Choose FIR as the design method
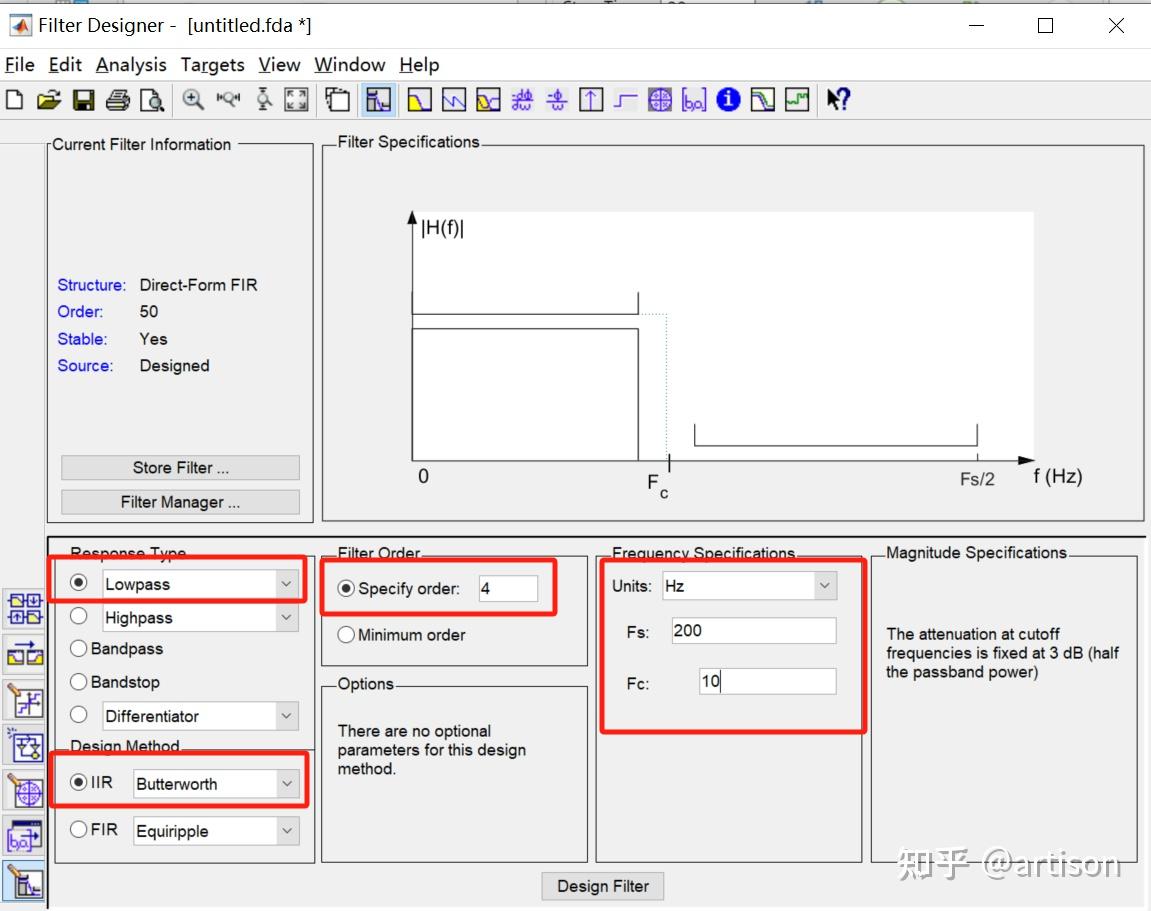Viewport: 1151px width, 911px height. pos(78,831)
